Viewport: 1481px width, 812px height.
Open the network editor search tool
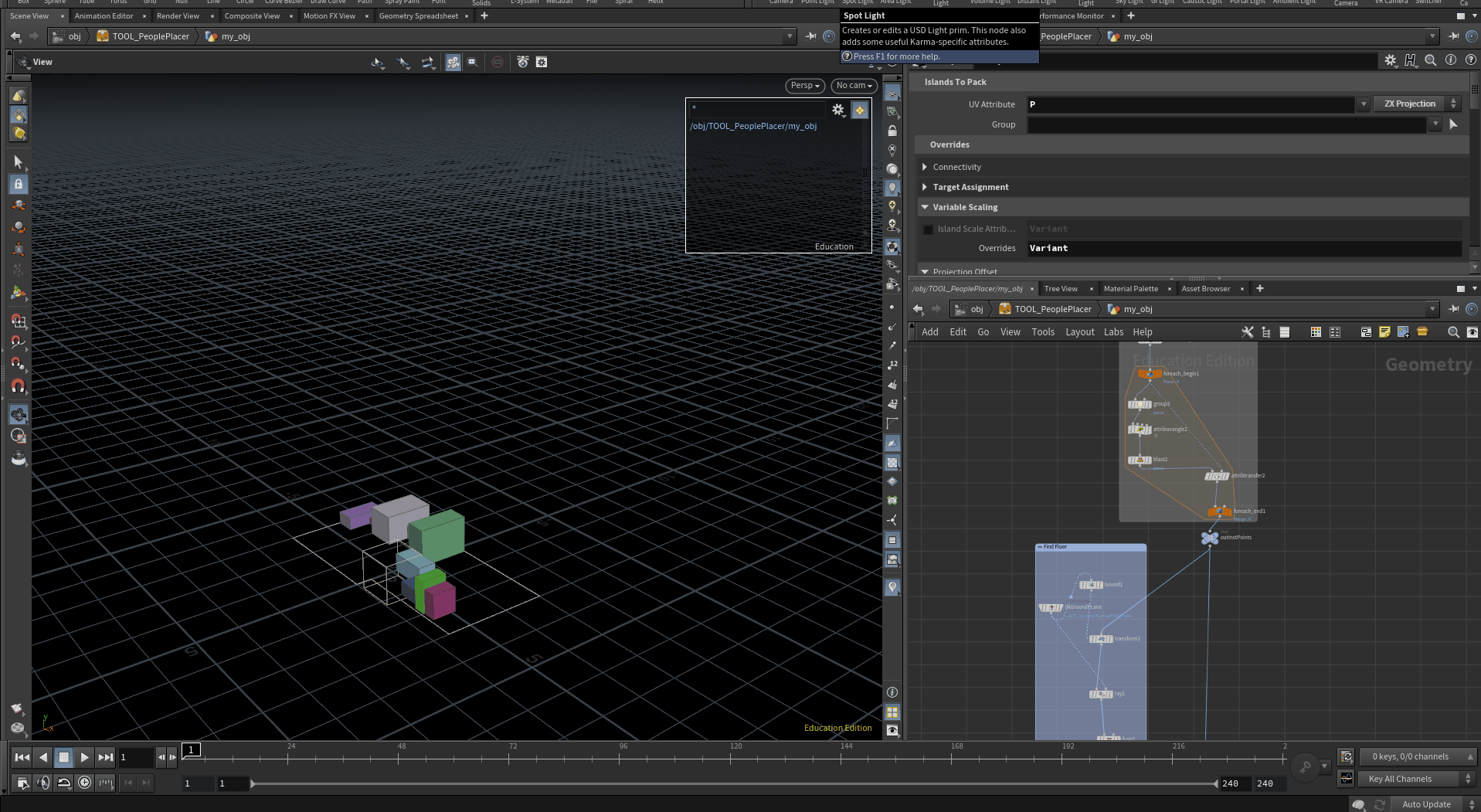1453,332
